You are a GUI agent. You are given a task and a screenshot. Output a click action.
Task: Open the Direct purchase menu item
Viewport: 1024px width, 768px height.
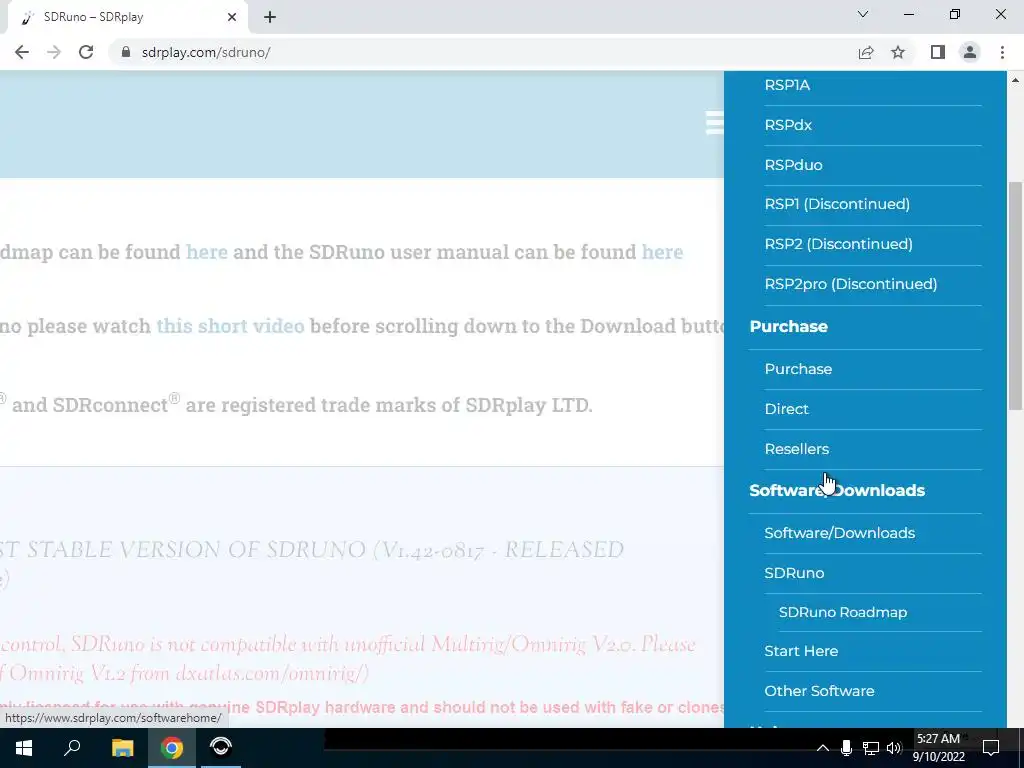(786, 409)
